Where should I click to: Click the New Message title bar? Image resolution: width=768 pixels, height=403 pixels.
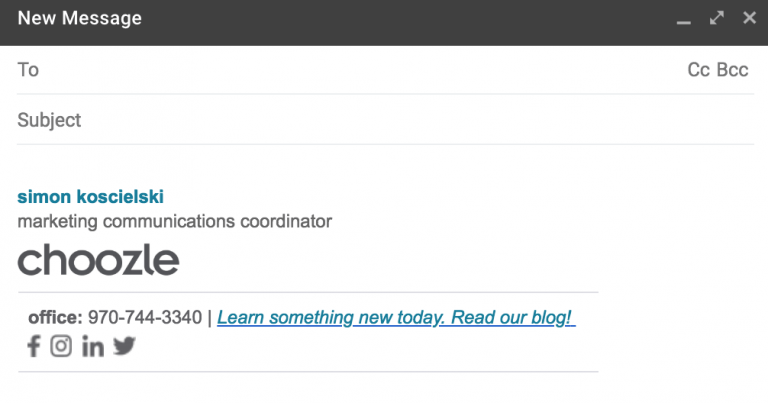[x=343, y=23]
